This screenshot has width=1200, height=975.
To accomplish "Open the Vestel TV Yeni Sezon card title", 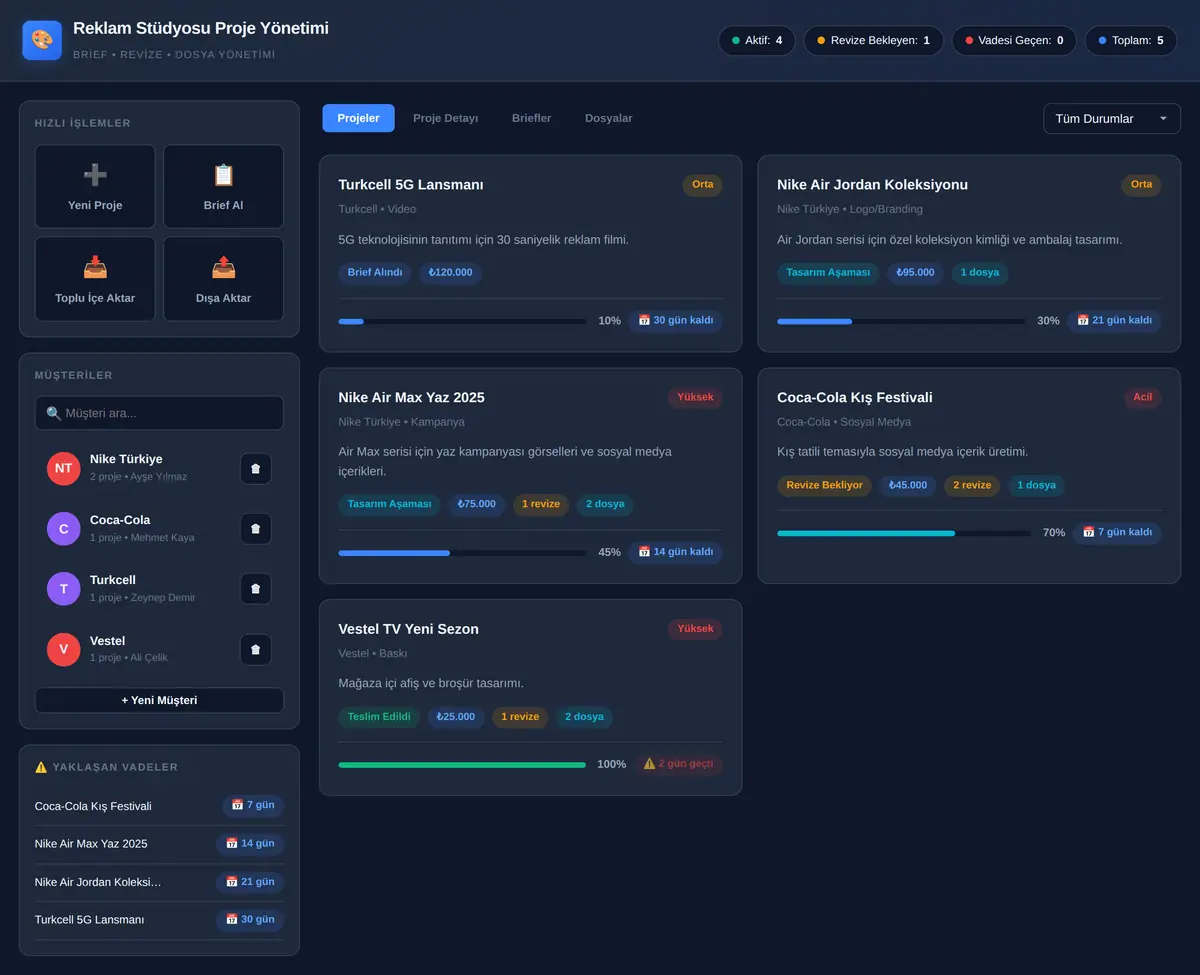I will [x=408, y=629].
